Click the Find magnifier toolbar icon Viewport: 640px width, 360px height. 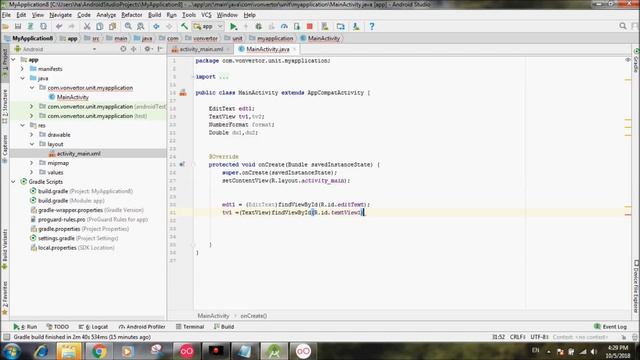[x=128, y=27]
